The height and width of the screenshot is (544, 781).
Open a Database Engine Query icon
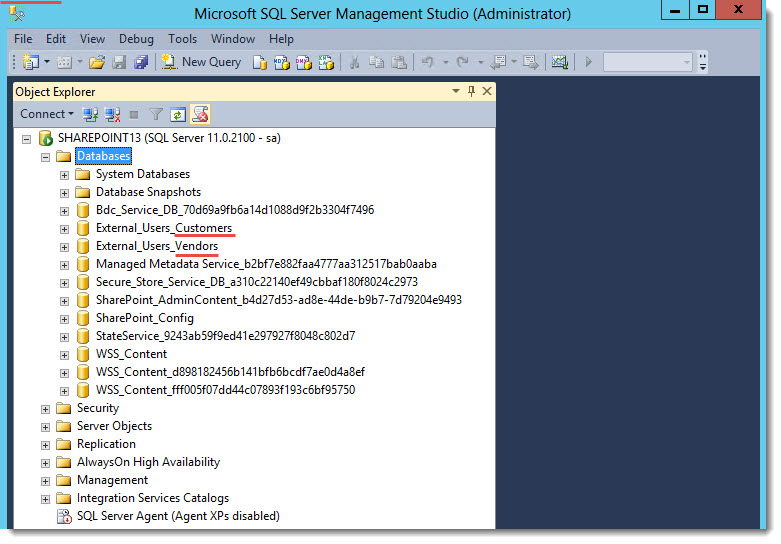coord(260,62)
